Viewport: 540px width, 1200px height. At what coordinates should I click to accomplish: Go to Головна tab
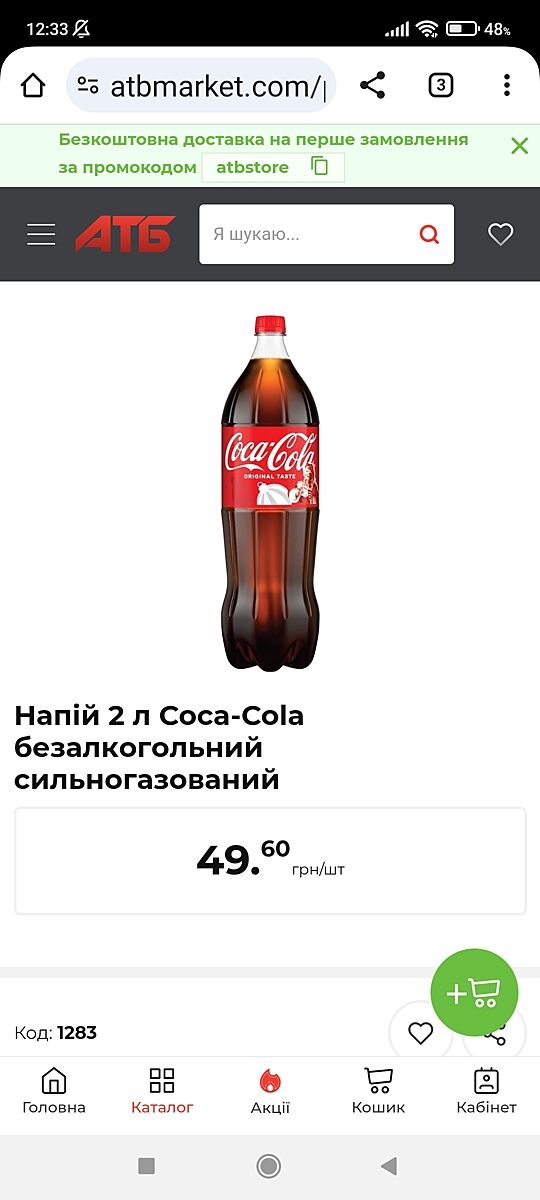(54, 1092)
